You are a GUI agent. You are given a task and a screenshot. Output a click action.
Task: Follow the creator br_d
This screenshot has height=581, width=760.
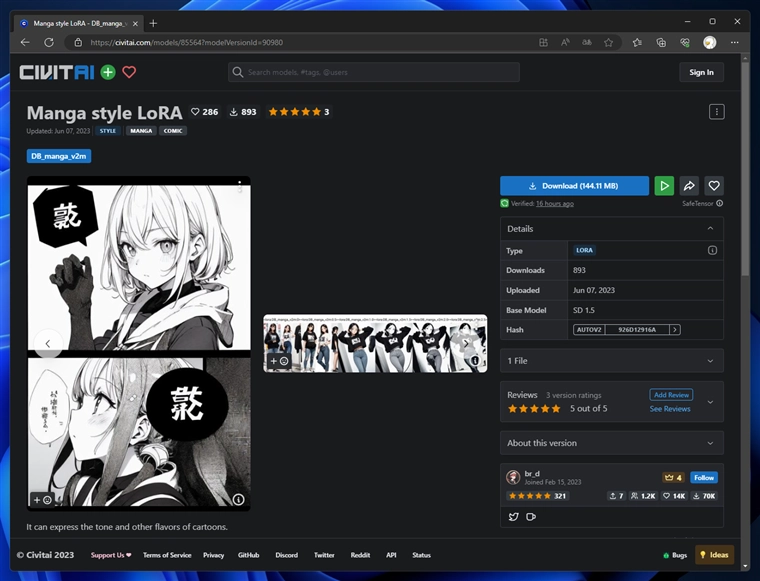coord(704,478)
